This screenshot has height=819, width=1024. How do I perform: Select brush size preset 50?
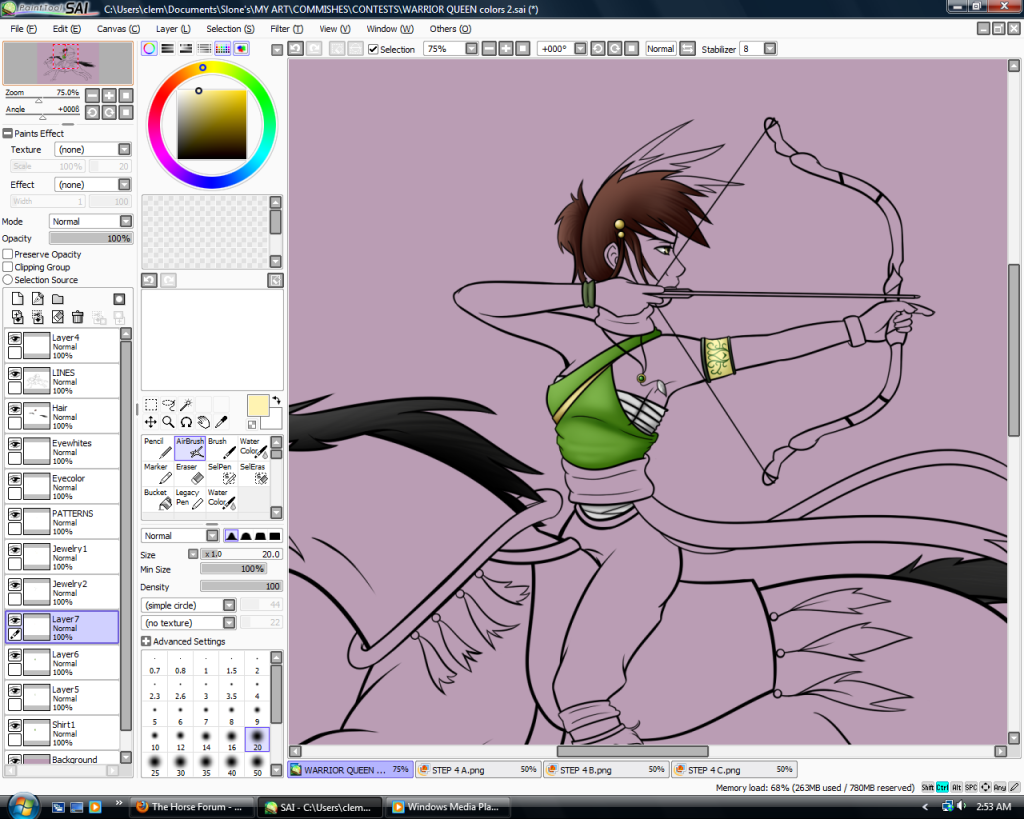257,765
